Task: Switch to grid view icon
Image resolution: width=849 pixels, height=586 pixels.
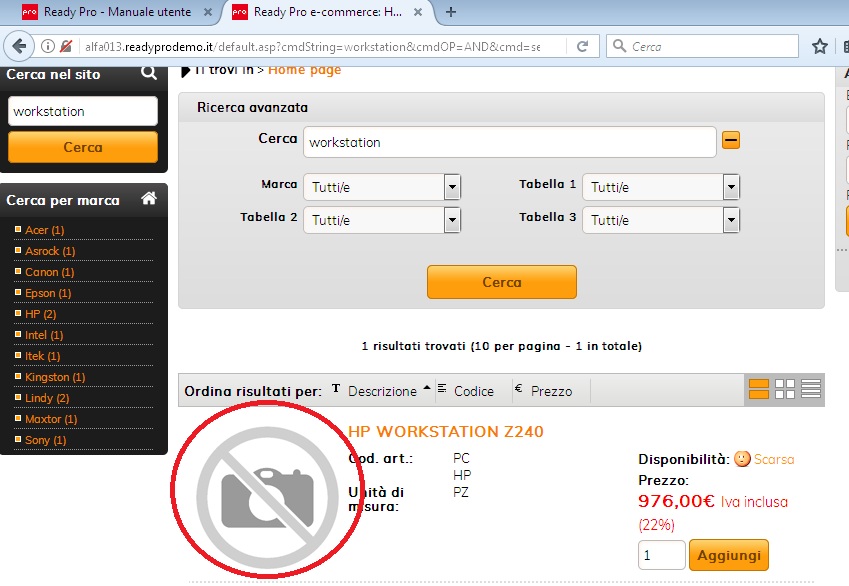Action: point(785,389)
